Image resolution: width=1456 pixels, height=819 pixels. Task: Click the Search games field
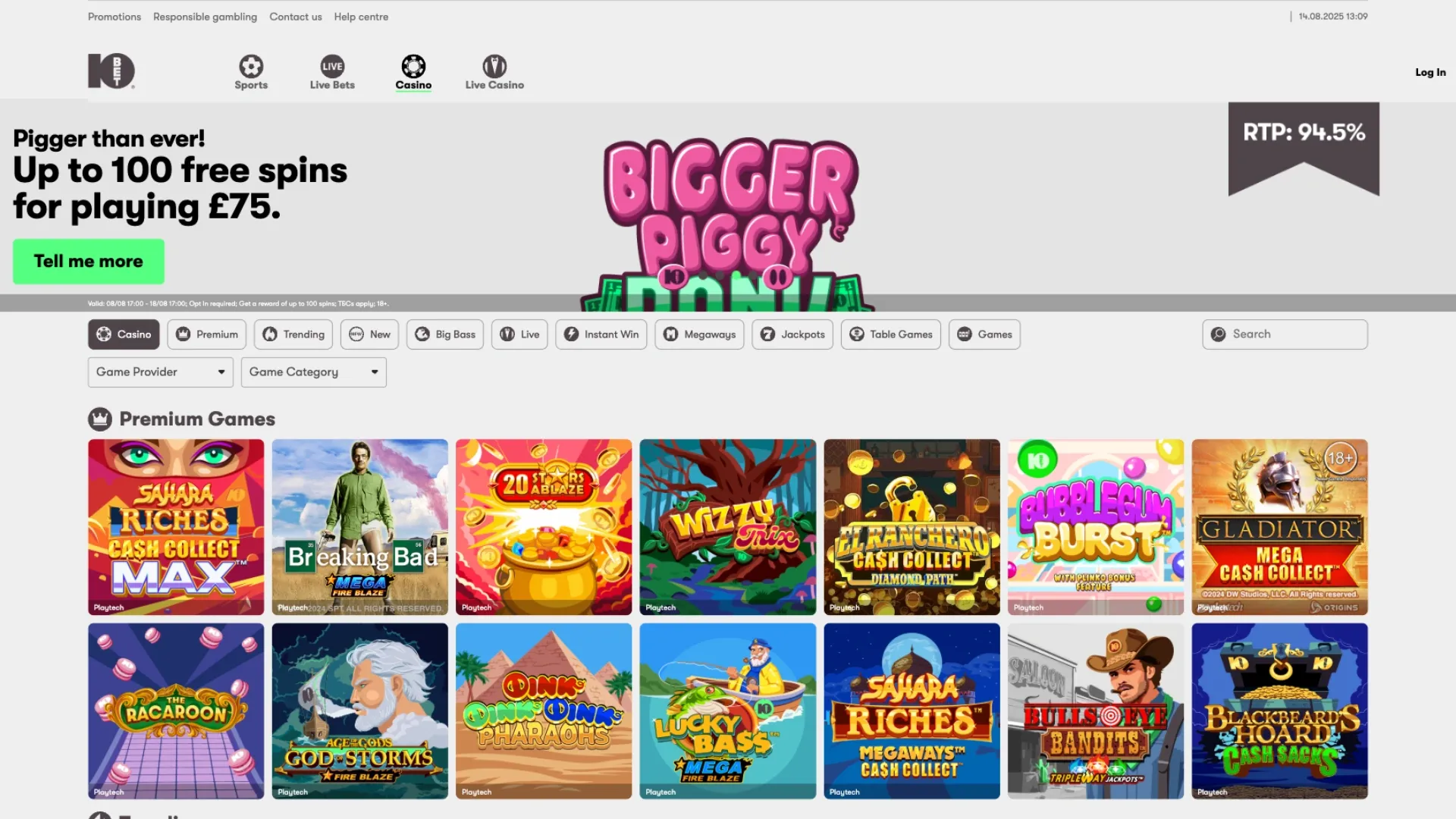pyautogui.click(x=1285, y=334)
